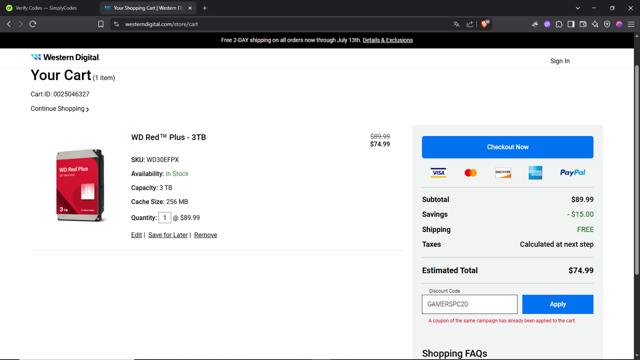Click Continue Shopping link
Viewport: 640px width, 360px height.
[x=60, y=109]
